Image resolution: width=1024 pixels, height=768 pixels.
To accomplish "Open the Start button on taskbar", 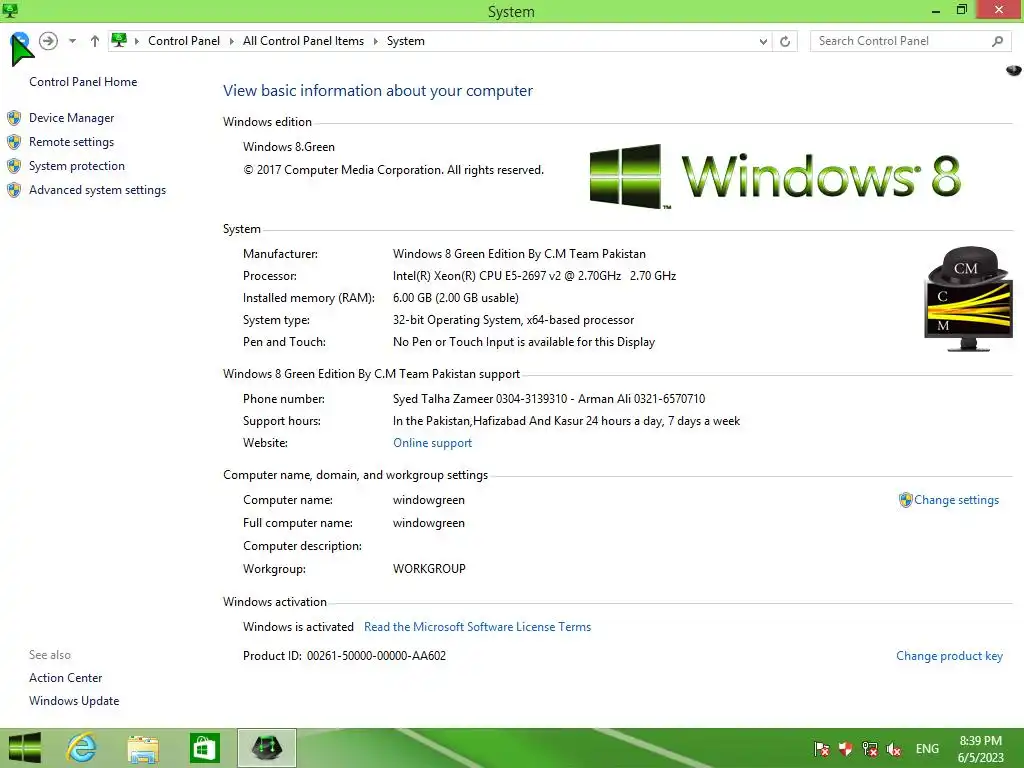I will (x=25, y=748).
